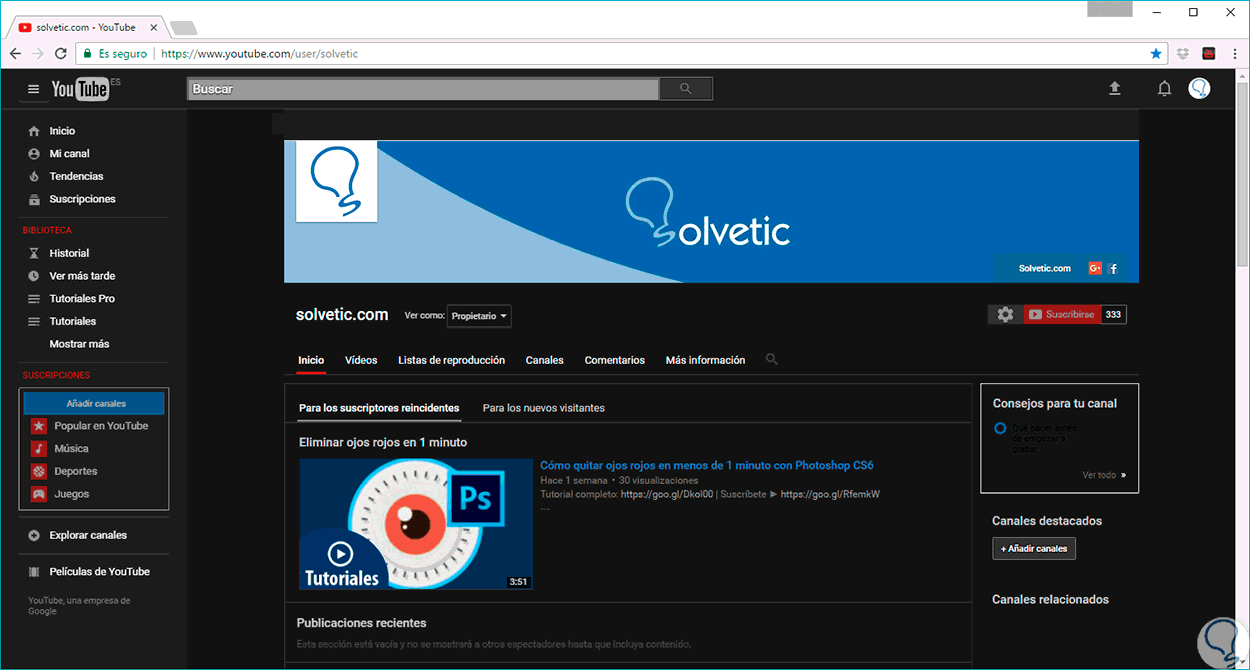Switch to the Inicio channel tab
1250x670 pixels.
click(x=311, y=360)
